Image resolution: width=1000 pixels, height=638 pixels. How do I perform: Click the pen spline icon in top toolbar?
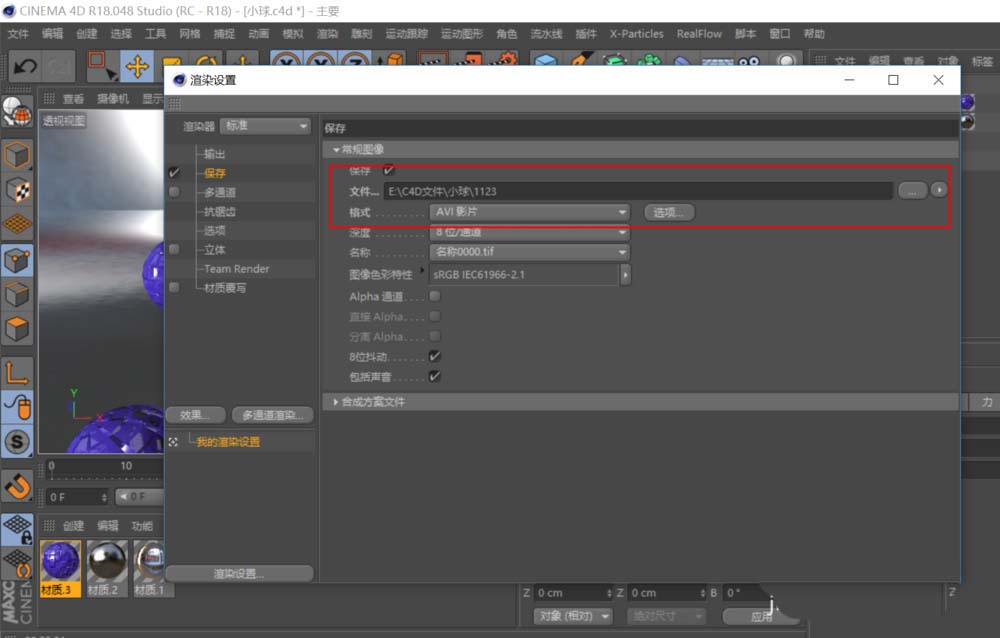coord(580,61)
